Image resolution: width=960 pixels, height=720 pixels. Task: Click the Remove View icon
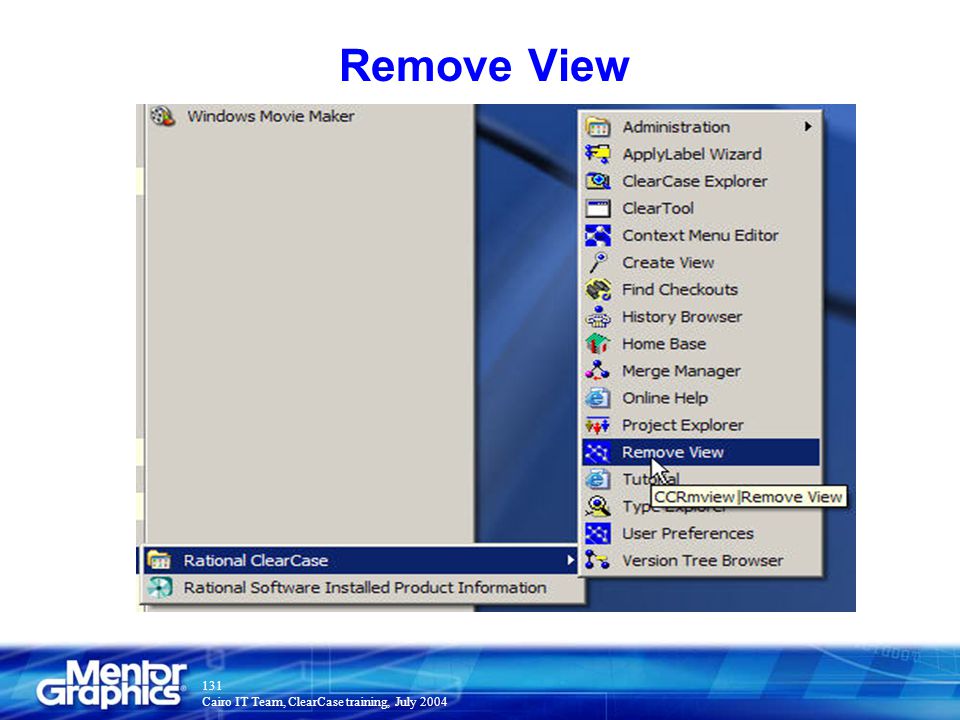[598, 452]
